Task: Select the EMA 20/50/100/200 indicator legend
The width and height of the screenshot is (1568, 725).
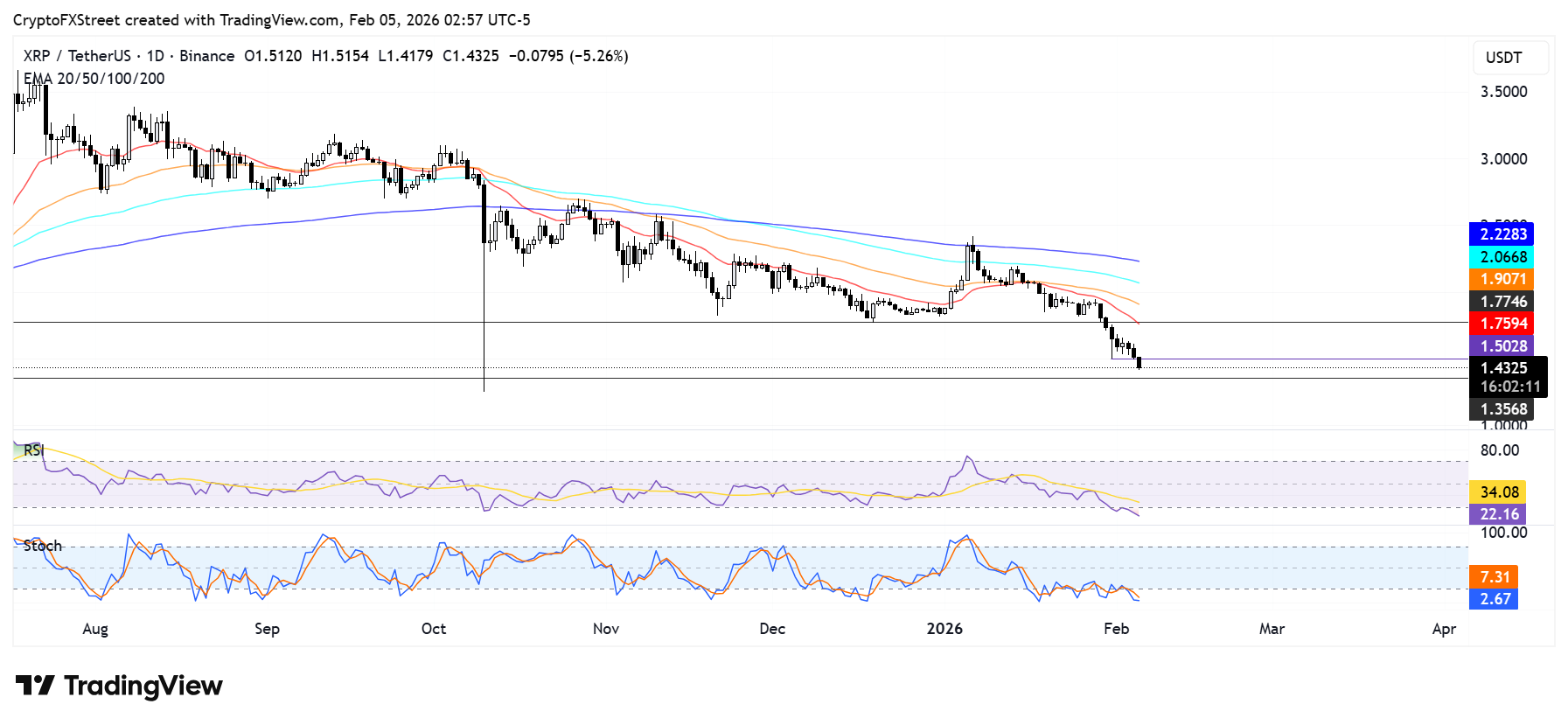Action: pyautogui.click(x=94, y=79)
